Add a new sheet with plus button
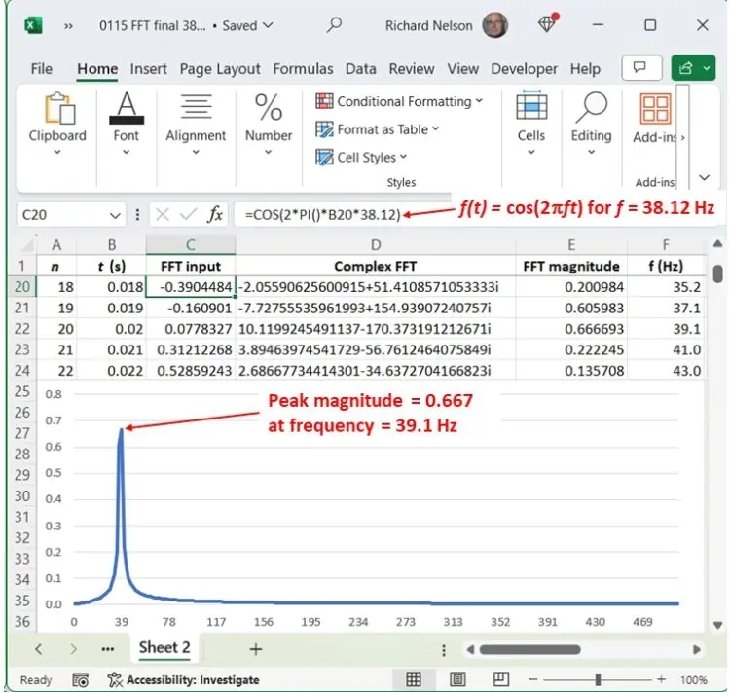This screenshot has width=730, height=692. pyautogui.click(x=255, y=648)
